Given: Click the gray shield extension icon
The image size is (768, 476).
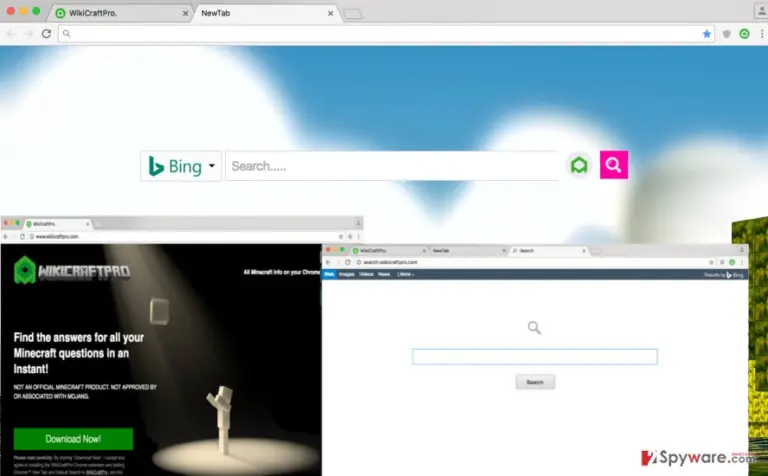Looking at the screenshot, I should pyautogui.click(x=726, y=34).
